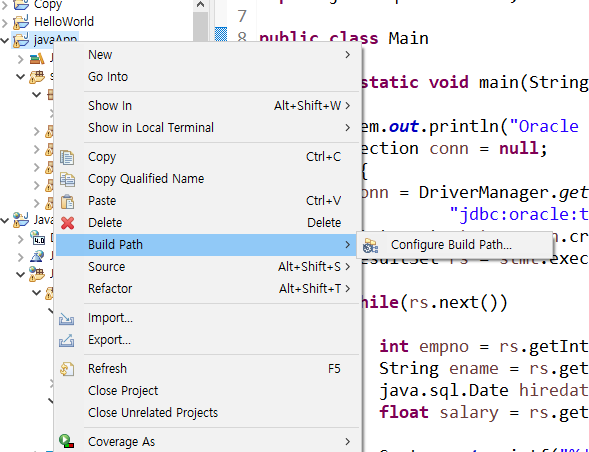Screen dimensions: 589x452
Task: Choose Import... from the menu
Action: [208, 318]
